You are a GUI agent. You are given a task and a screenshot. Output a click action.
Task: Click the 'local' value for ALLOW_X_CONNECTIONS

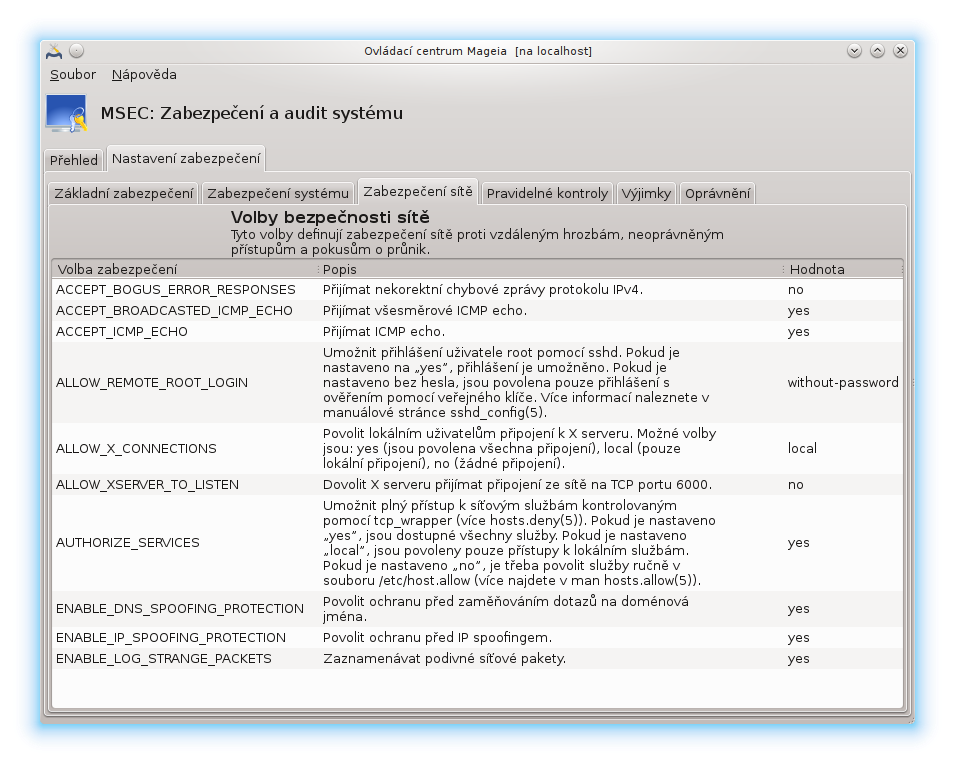(x=802, y=448)
